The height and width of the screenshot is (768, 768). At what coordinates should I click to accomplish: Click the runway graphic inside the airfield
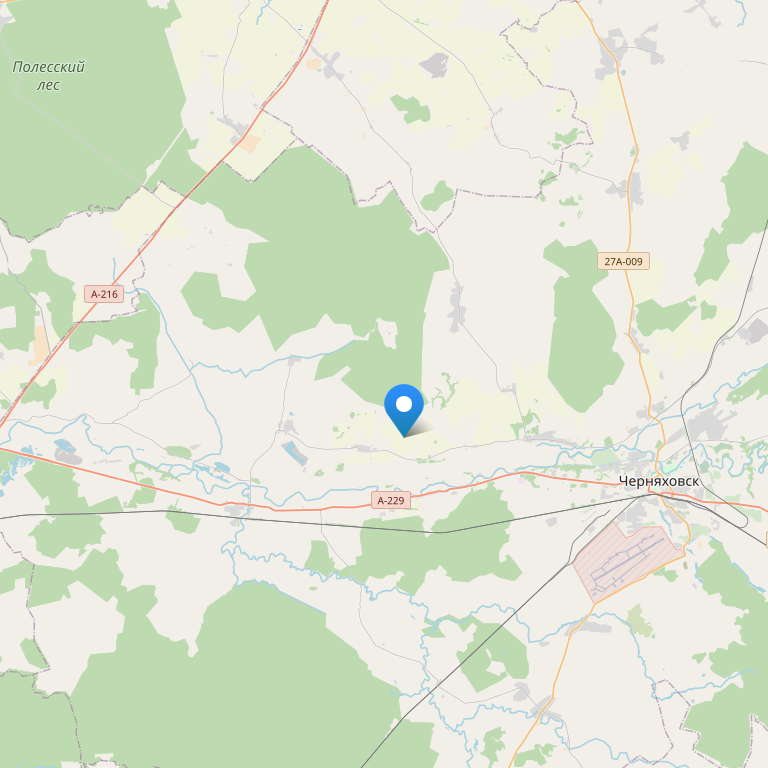coord(628,561)
